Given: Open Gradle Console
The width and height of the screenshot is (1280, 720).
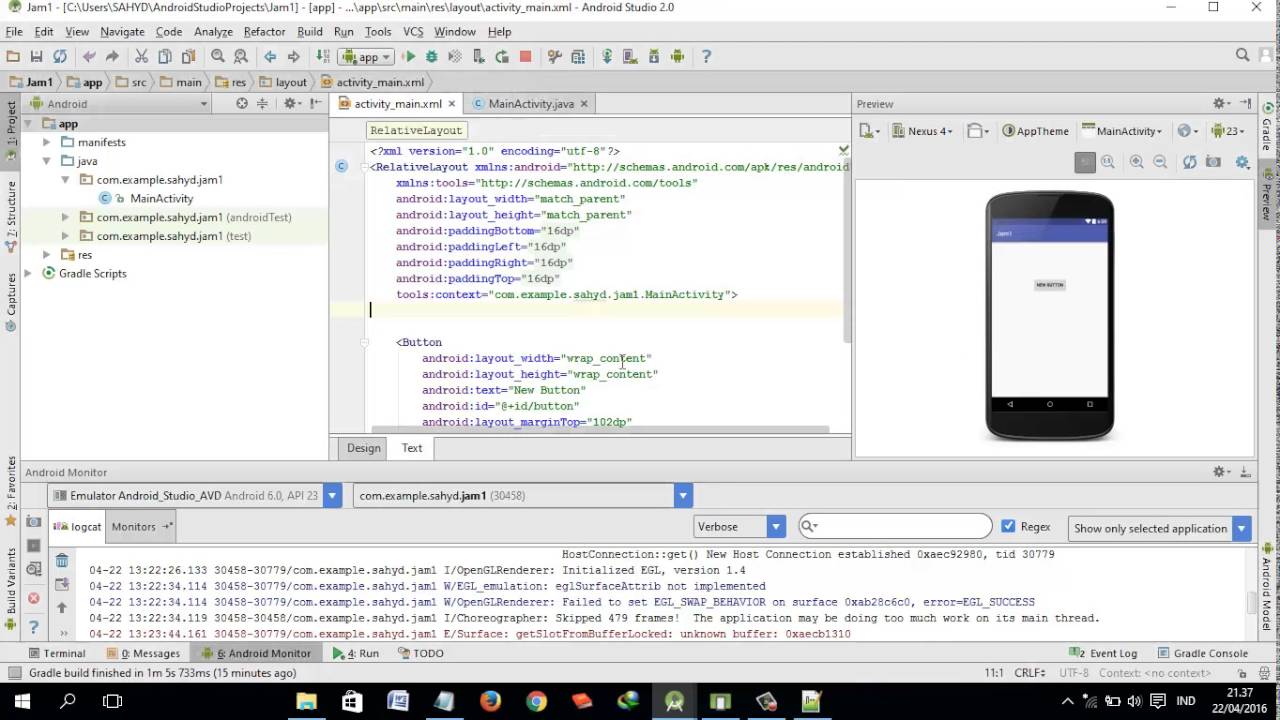Looking at the screenshot, I should tap(1202, 653).
